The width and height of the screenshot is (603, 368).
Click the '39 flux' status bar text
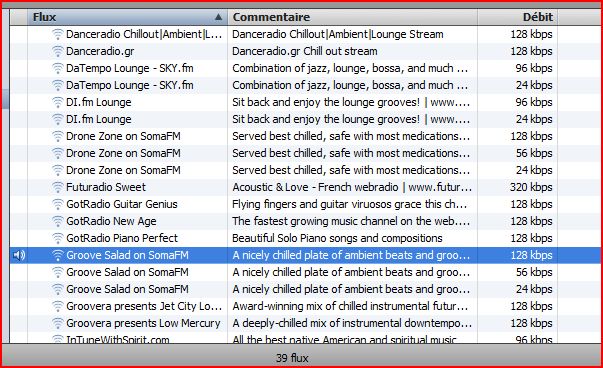(x=292, y=358)
